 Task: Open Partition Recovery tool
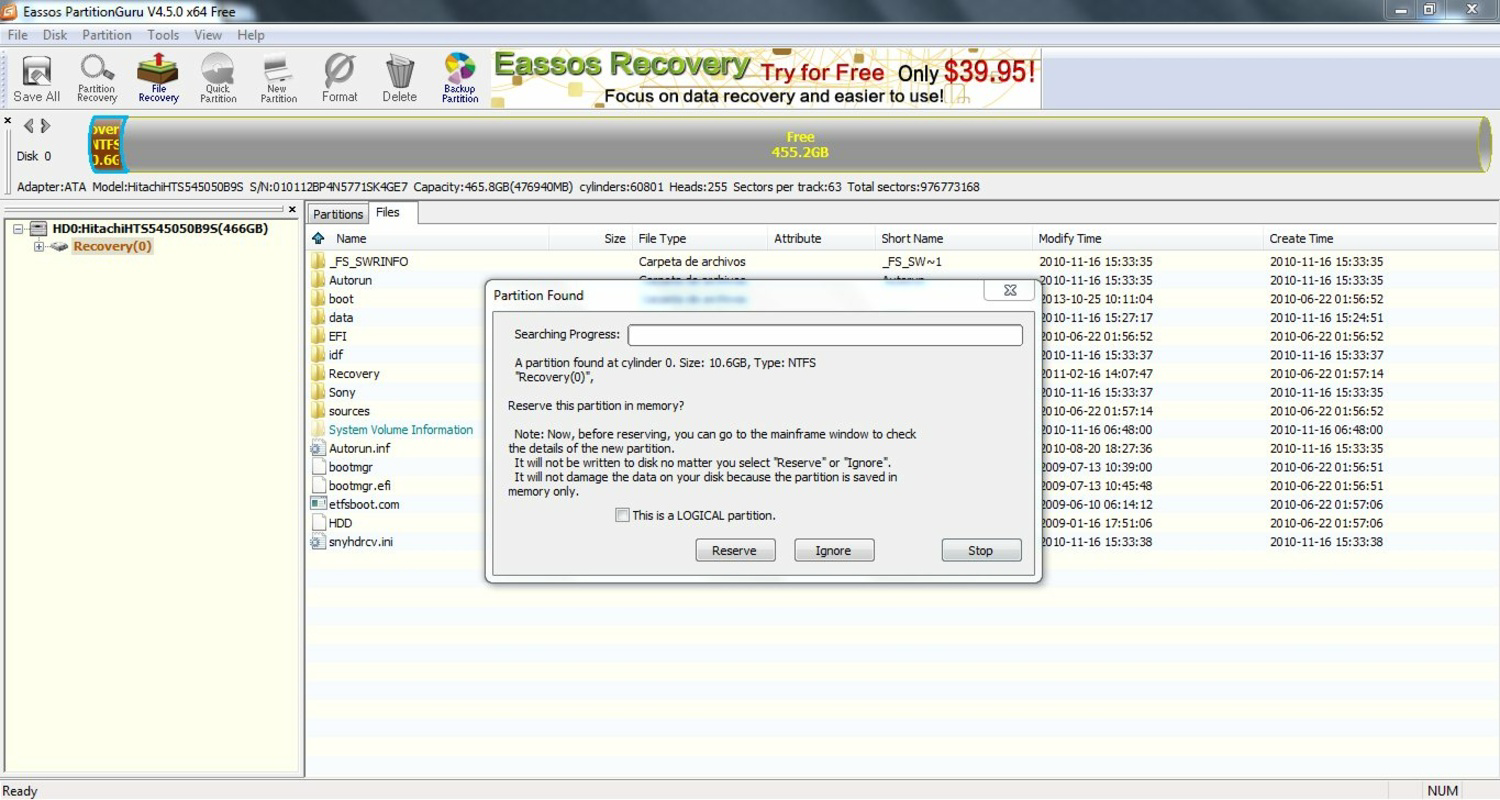(x=97, y=79)
